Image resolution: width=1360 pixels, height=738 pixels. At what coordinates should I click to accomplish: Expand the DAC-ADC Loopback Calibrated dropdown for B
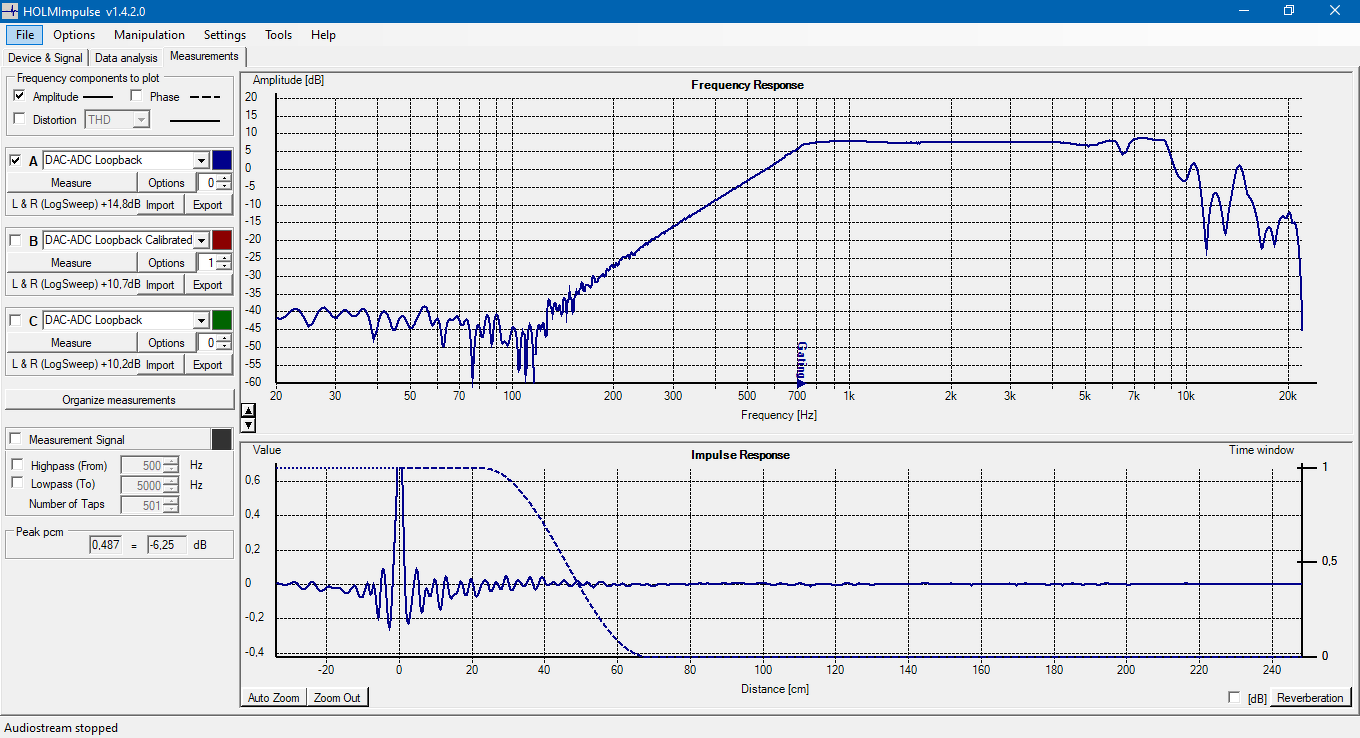(x=201, y=240)
